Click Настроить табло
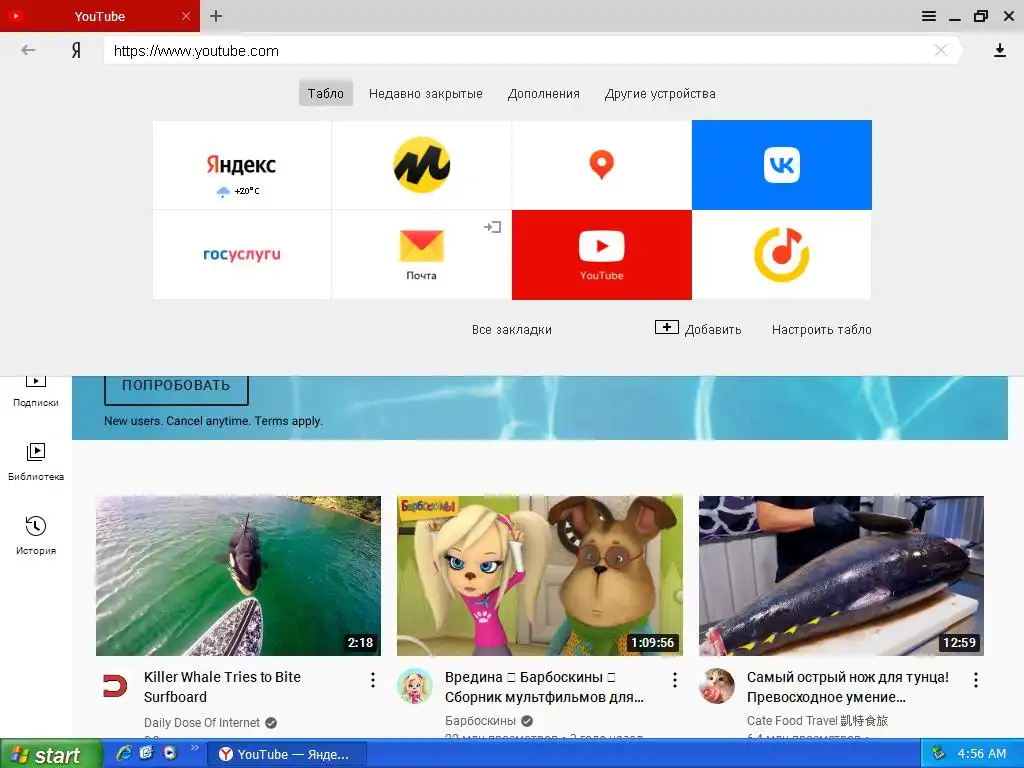1024x768 pixels. click(822, 330)
